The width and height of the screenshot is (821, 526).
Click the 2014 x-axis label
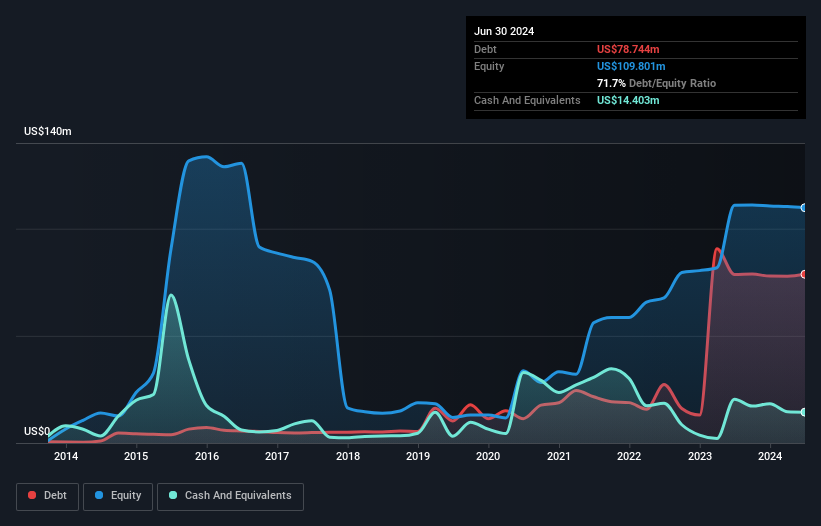[66, 456]
